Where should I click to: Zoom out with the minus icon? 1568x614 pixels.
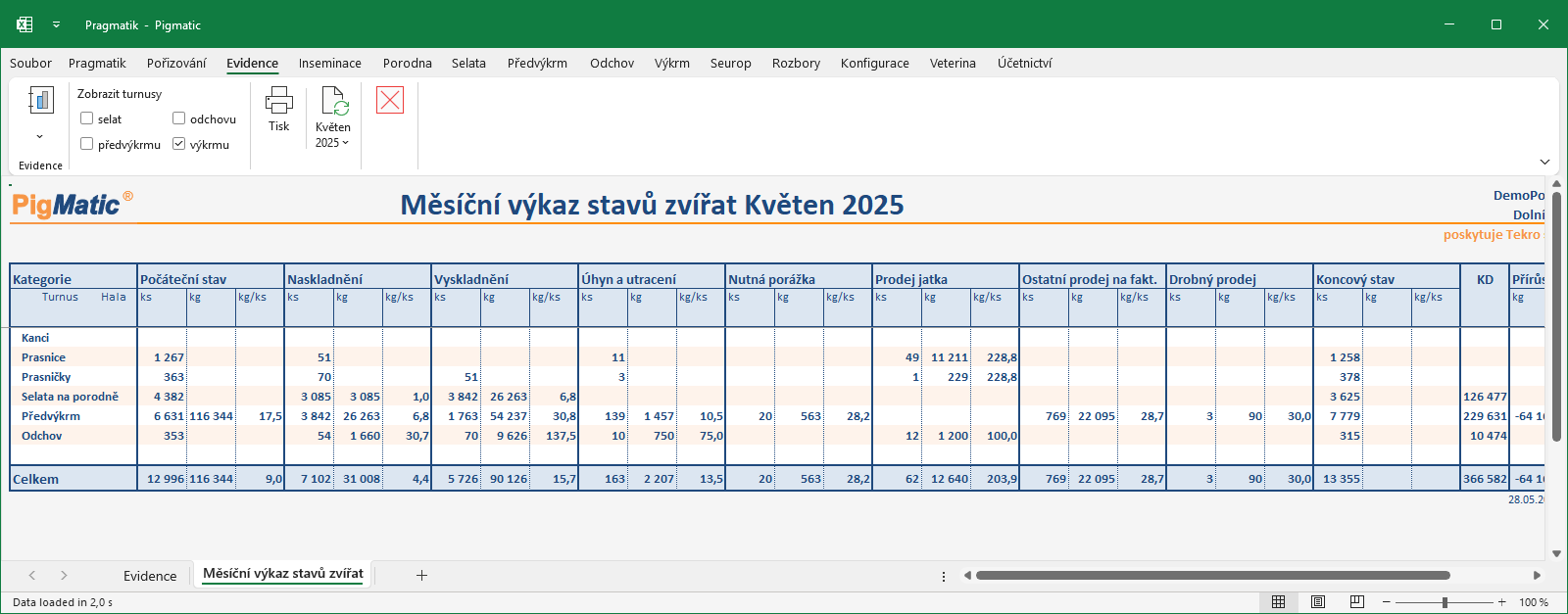coord(1386,602)
